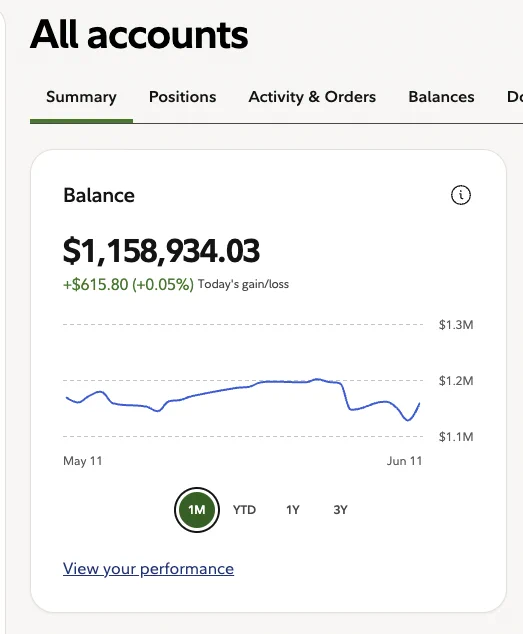523x634 pixels.
Task: Click the chart line end at Jun 11
Action: [419, 403]
